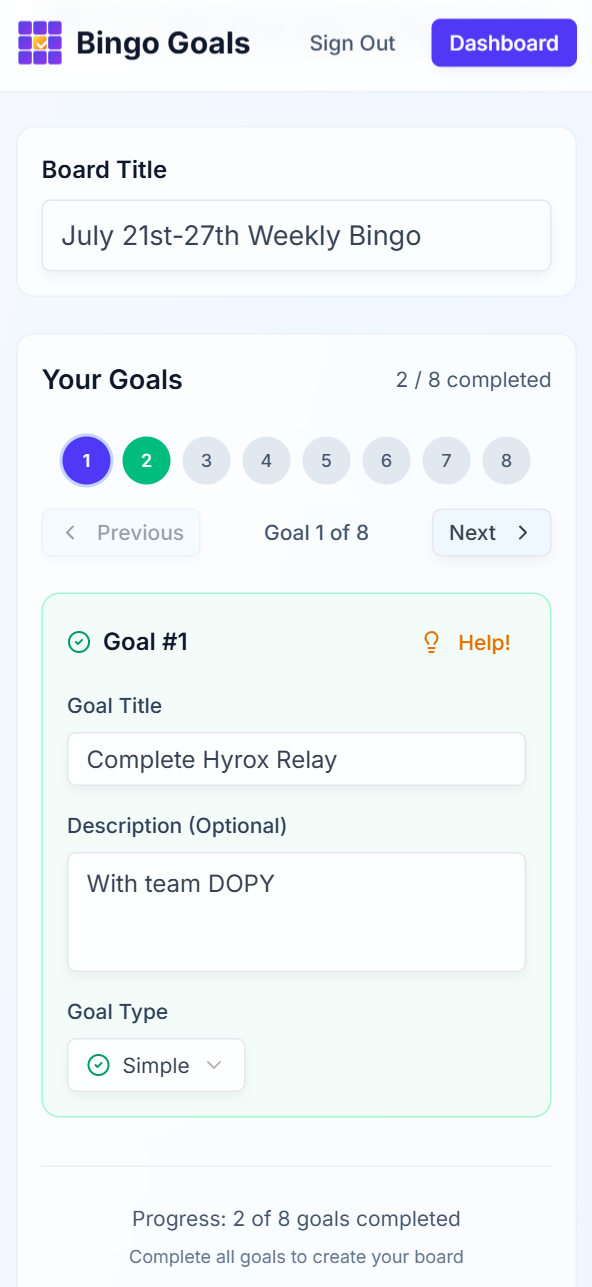This screenshot has height=1287, width=592.
Task: Open the Simple goal type dropdown
Action: click(156, 1066)
